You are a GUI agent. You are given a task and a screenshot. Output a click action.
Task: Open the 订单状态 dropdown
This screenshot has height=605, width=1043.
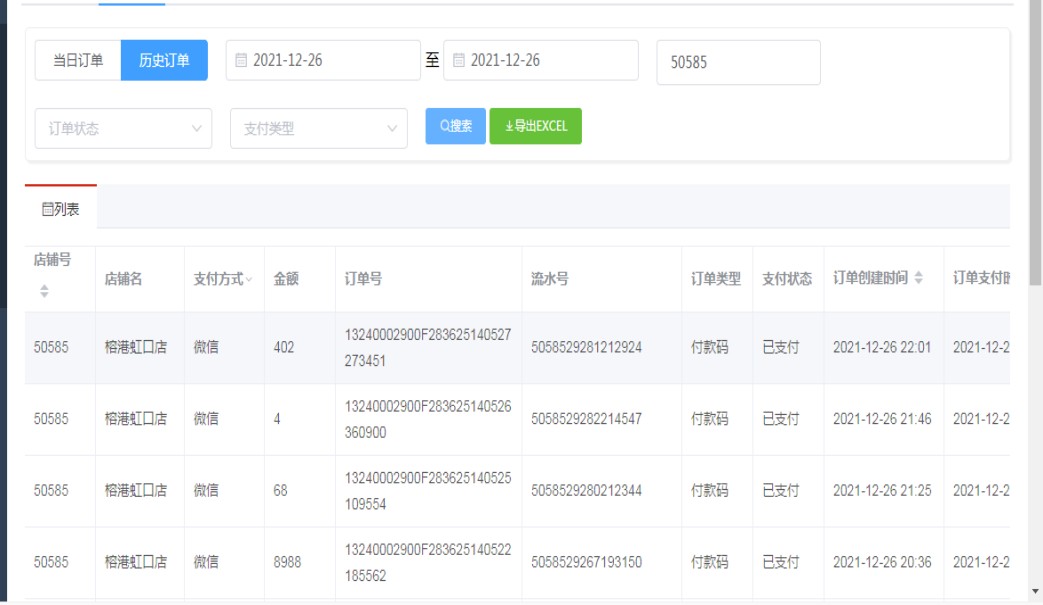pos(123,129)
